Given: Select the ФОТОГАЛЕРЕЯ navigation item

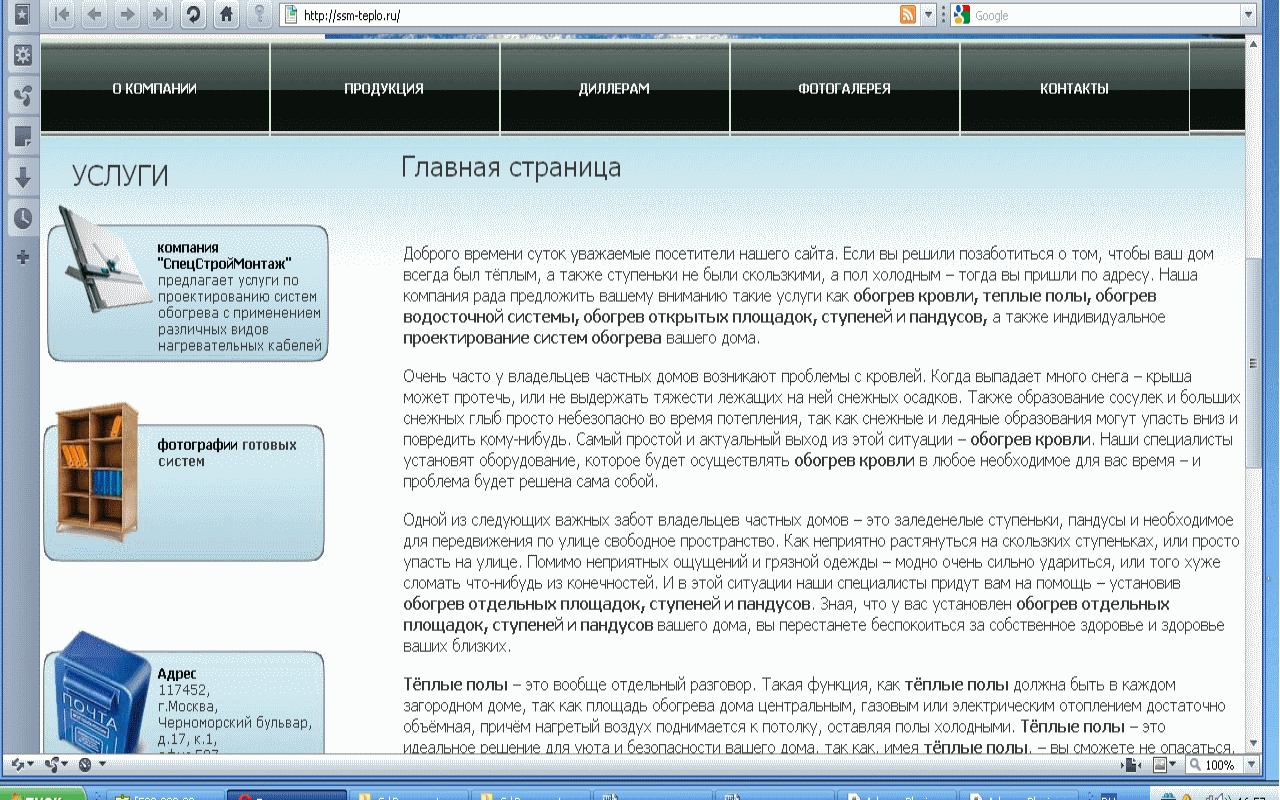Looking at the screenshot, I should pos(845,88).
